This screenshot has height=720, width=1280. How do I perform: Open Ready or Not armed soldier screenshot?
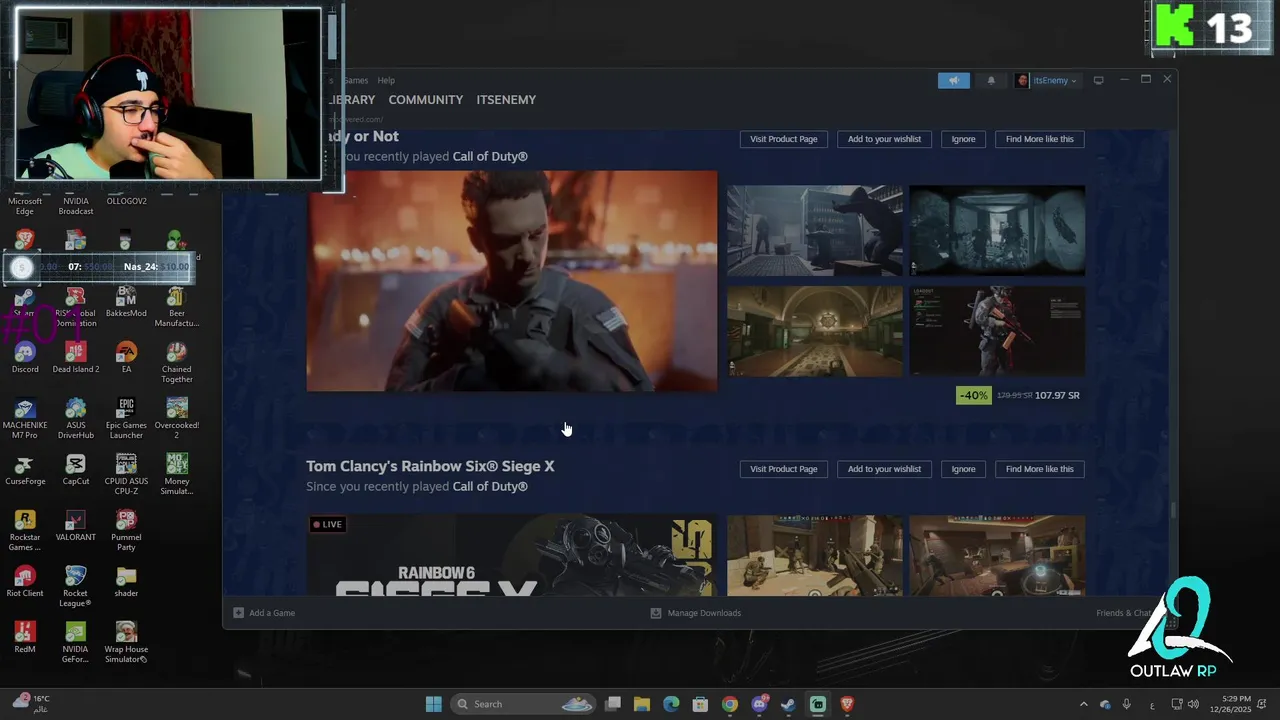tap(997, 331)
